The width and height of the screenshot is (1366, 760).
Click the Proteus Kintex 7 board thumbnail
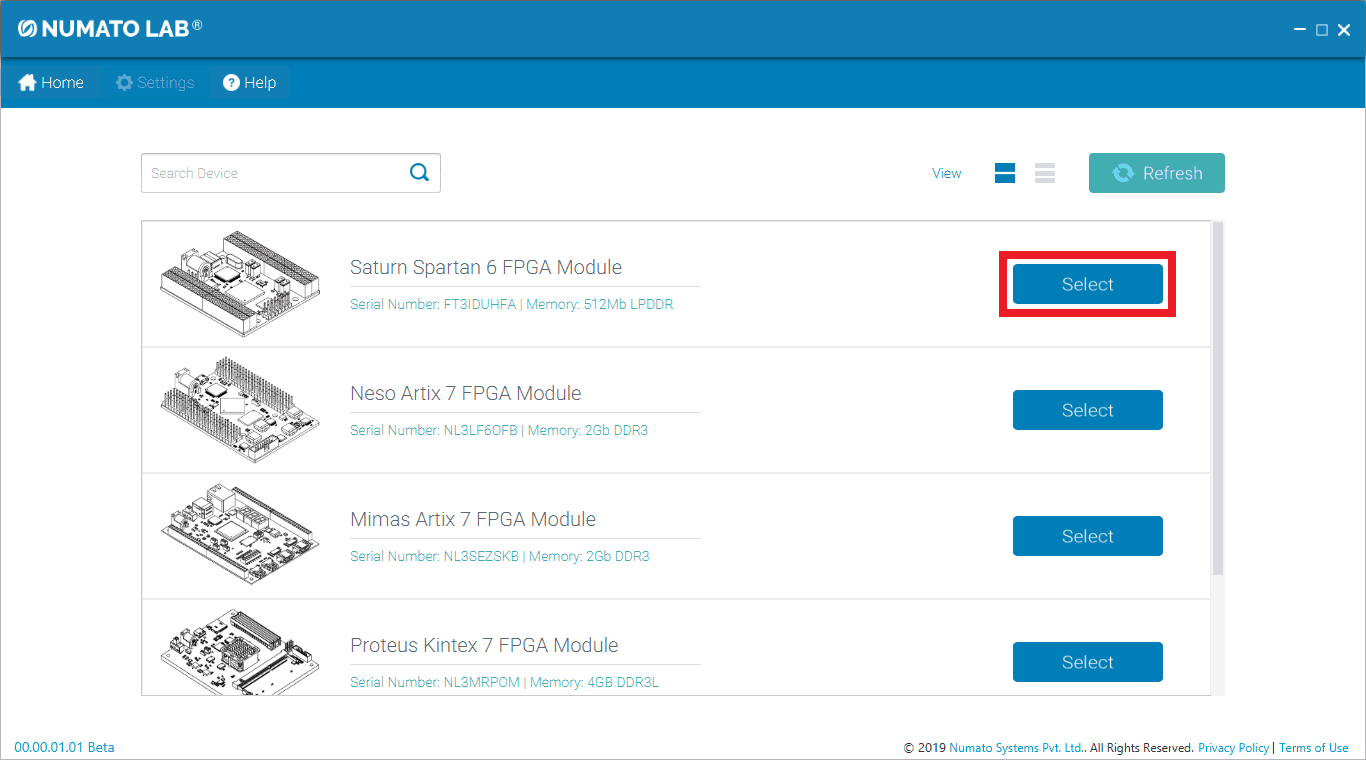240,652
